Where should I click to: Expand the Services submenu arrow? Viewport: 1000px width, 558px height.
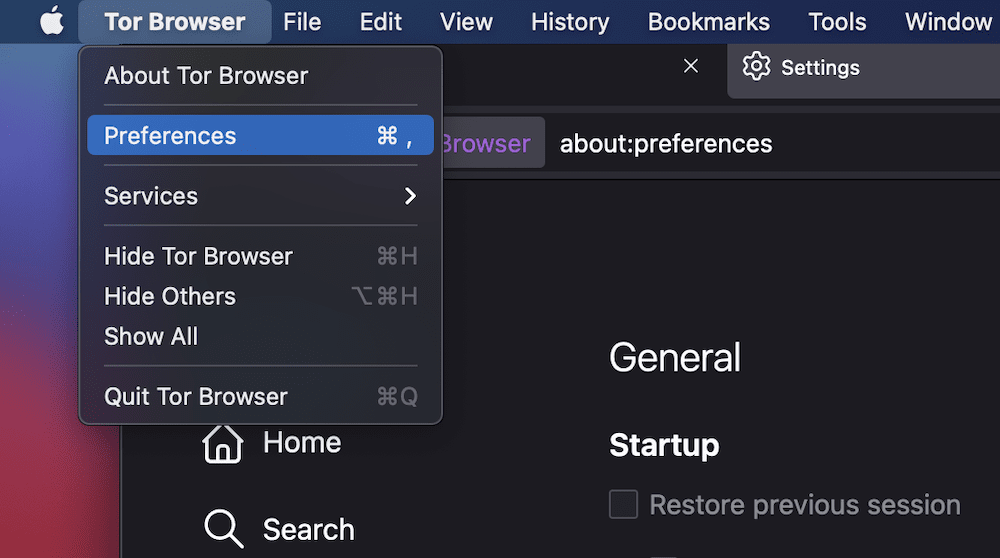(x=410, y=196)
